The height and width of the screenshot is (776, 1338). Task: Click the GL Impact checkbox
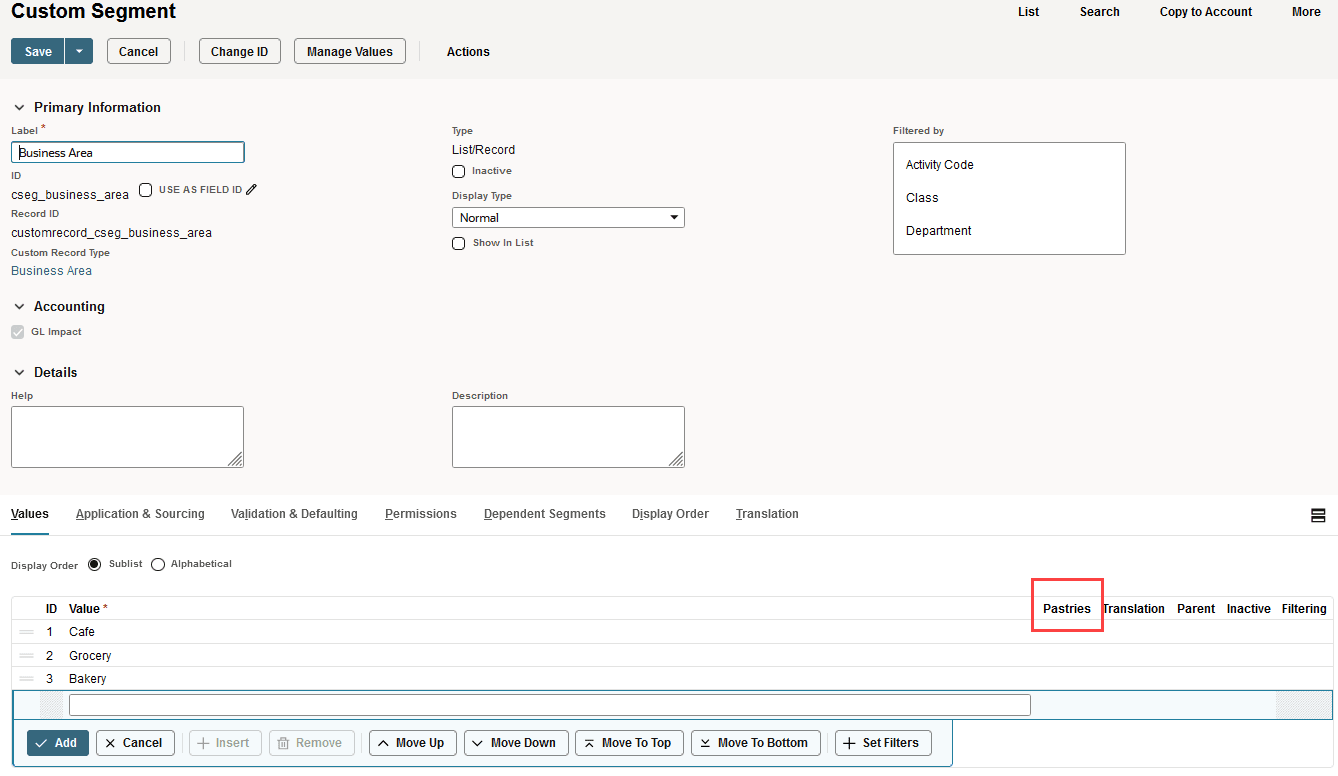pyautogui.click(x=17, y=332)
